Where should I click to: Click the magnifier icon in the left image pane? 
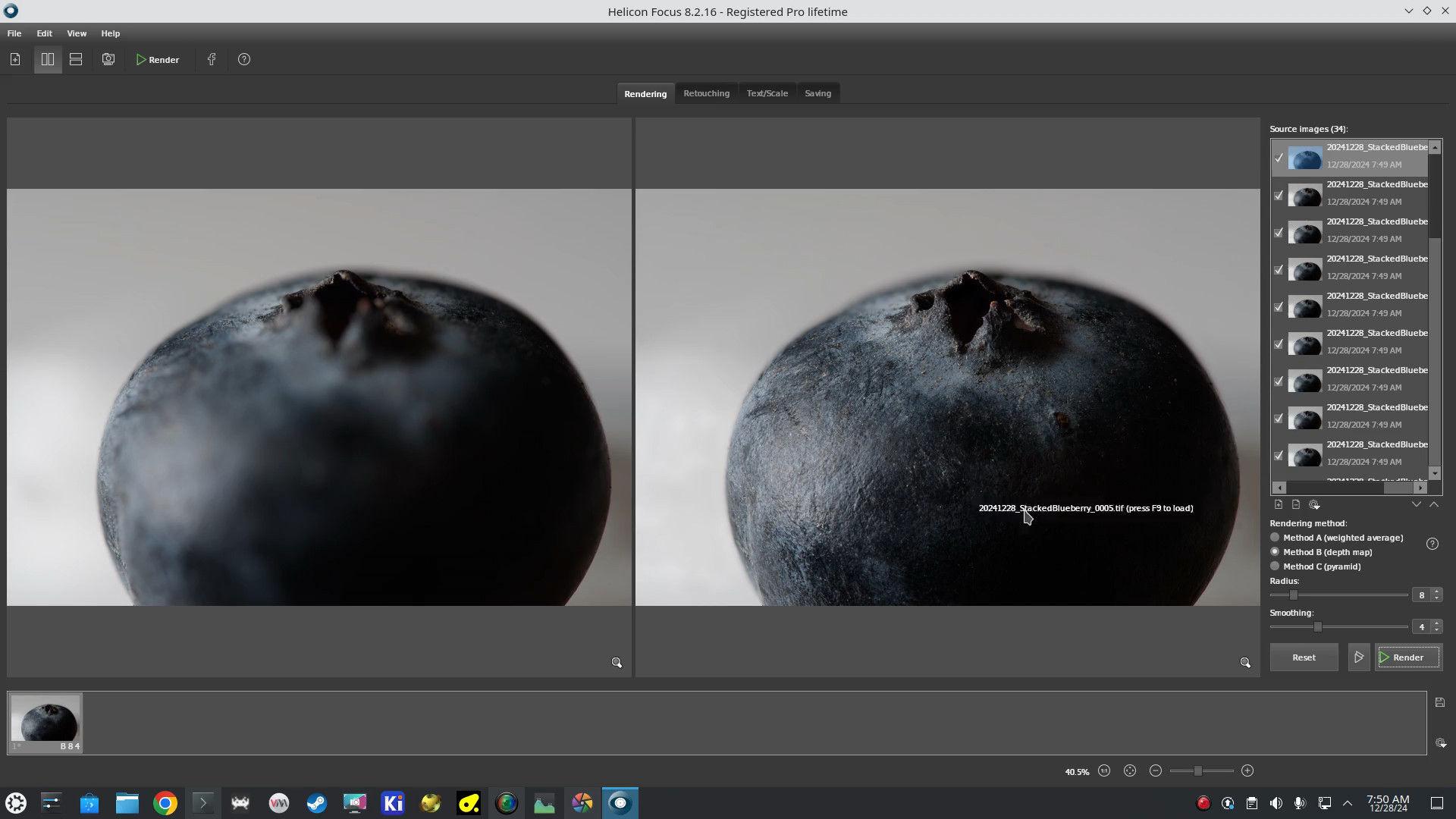[x=617, y=663]
